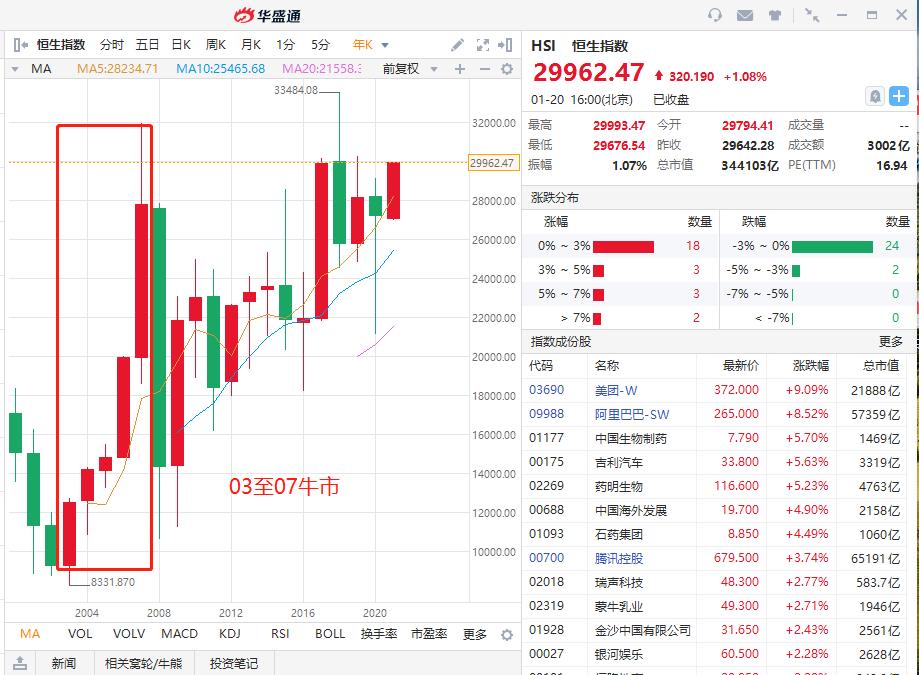Select the 药明生物 row
919x675 pixels.
click(714, 486)
